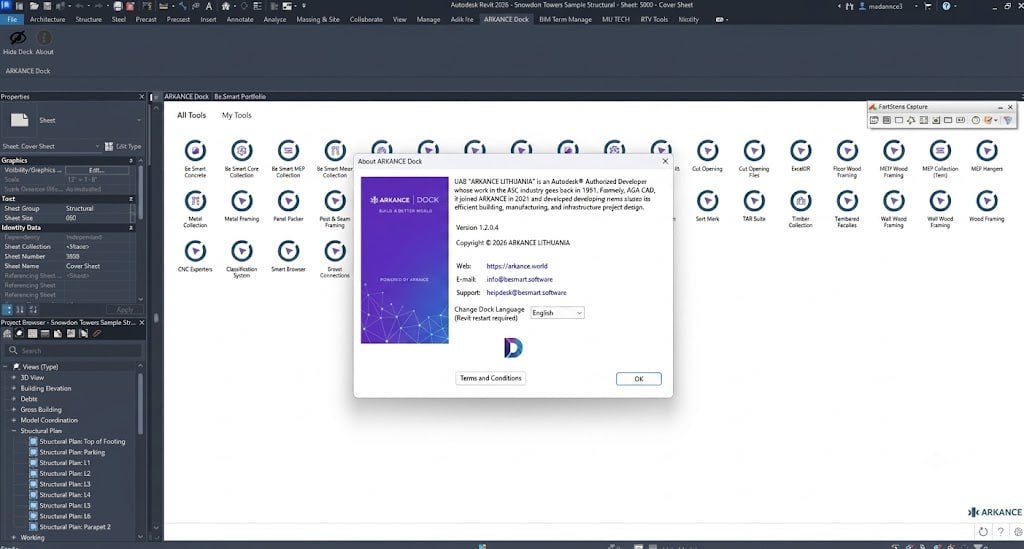Screen dimensions: 1024x549
Task: Open the Annotate ribbon tab
Action: (x=240, y=20)
